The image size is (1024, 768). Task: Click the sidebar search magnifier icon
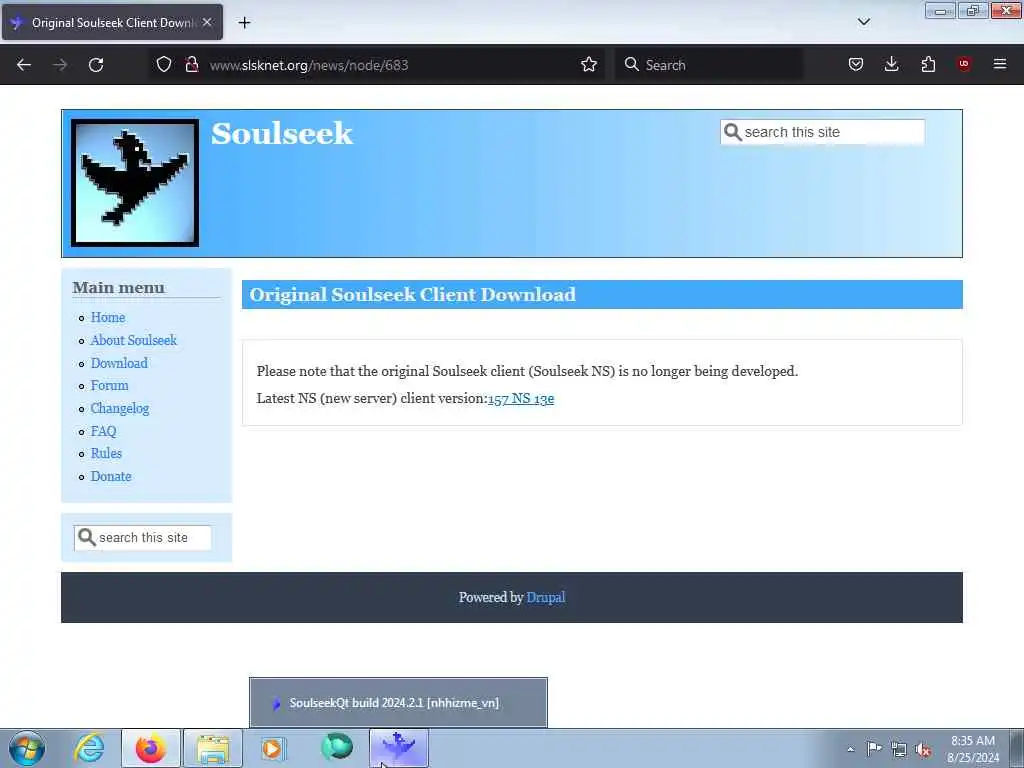[x=86, y=537]
